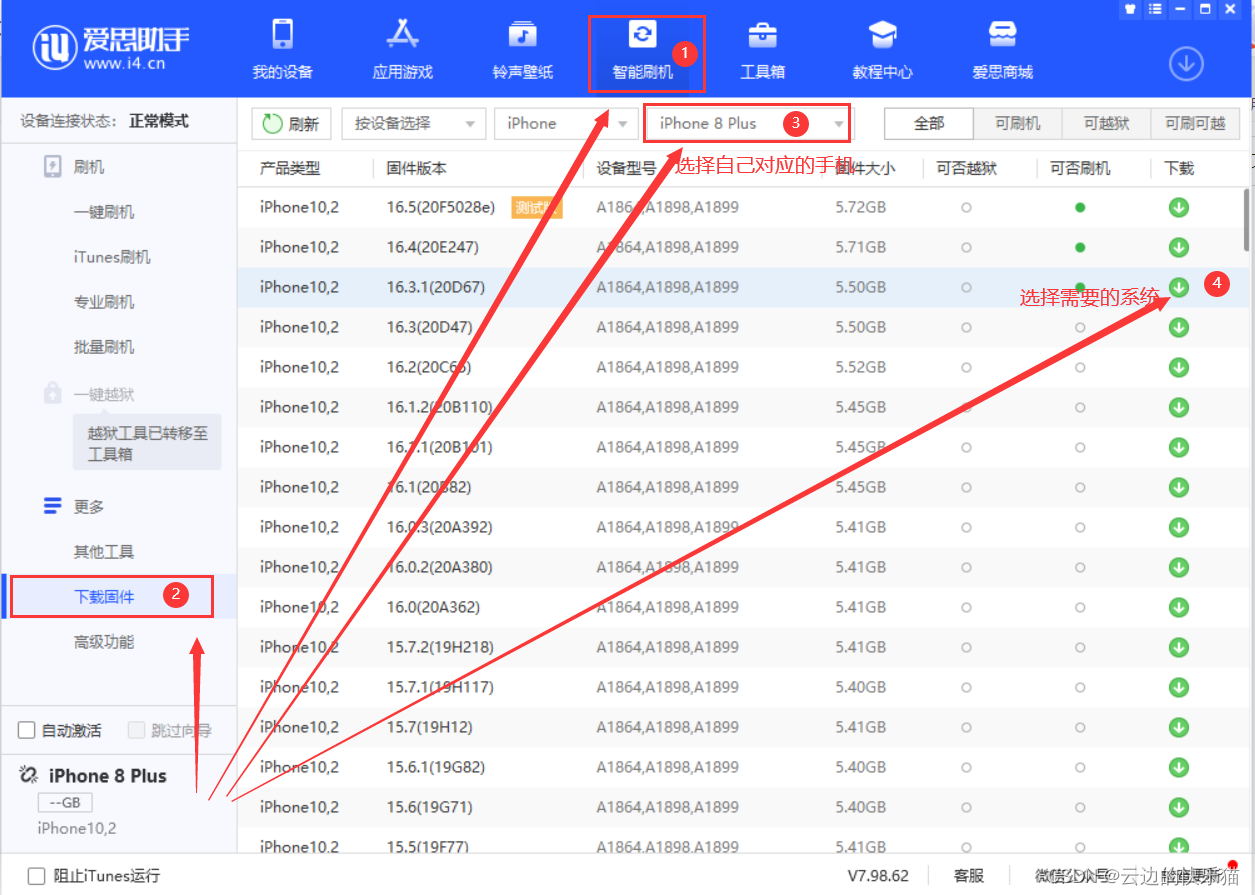Click the 客服 link in status bar
The image size is (1255, 895).
click(x=968, y=876)
